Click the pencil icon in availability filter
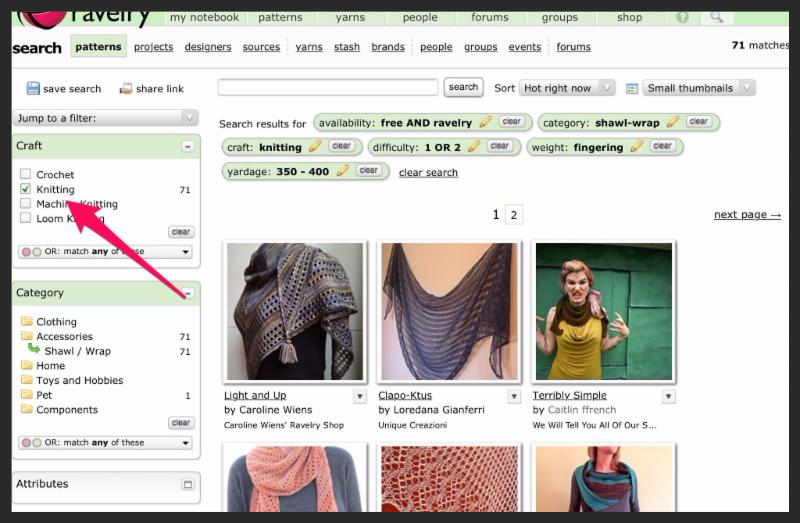800x523 pixels. click(x=486, y=122)
